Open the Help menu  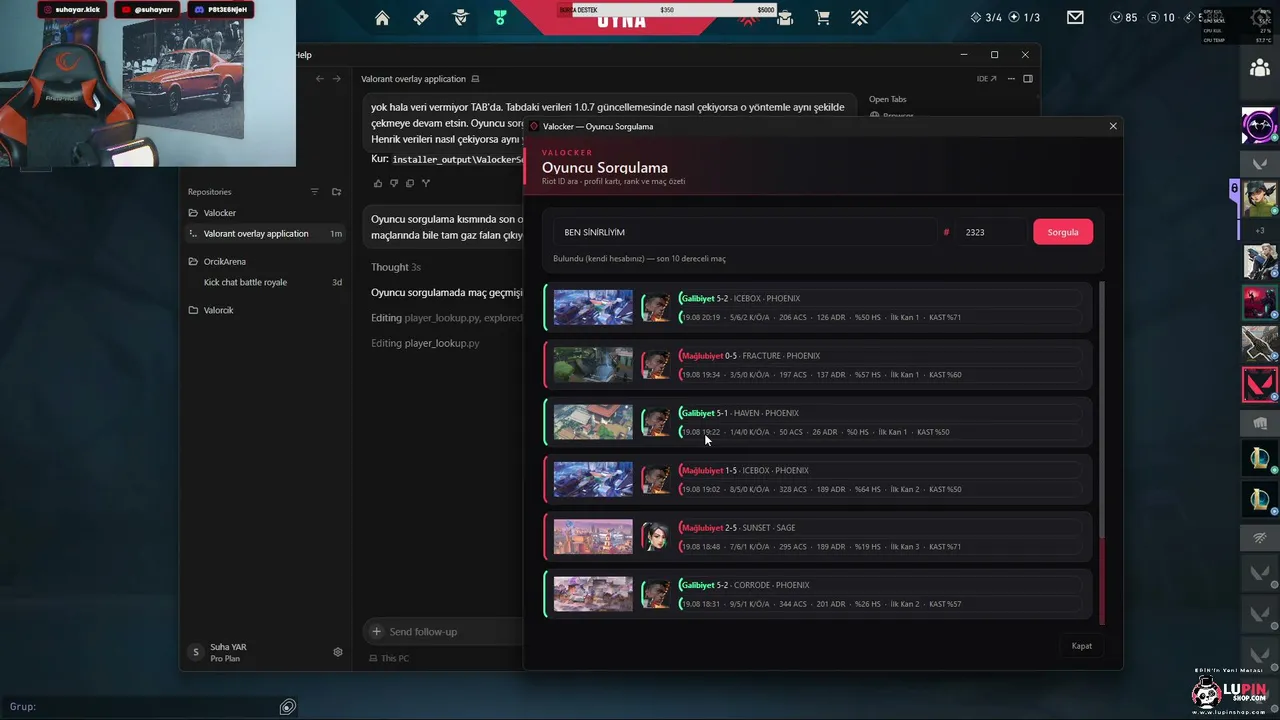point(303,55)
